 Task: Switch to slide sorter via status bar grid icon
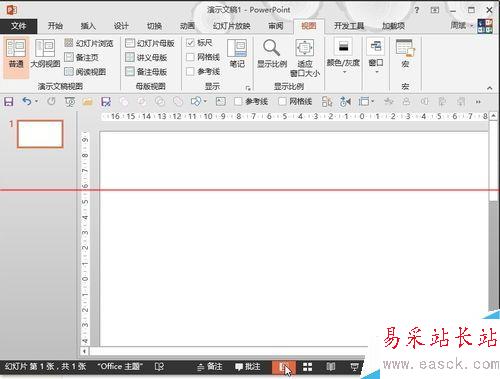[307, 367]
